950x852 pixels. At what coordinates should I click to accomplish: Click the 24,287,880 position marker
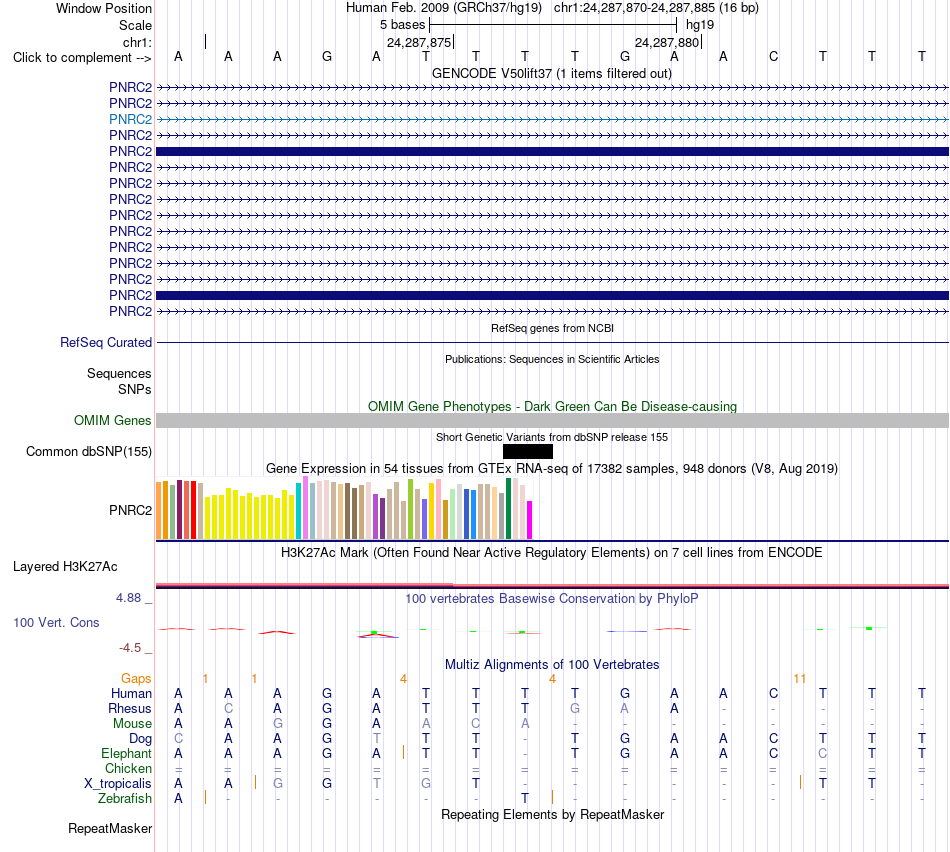pos(667,42)
